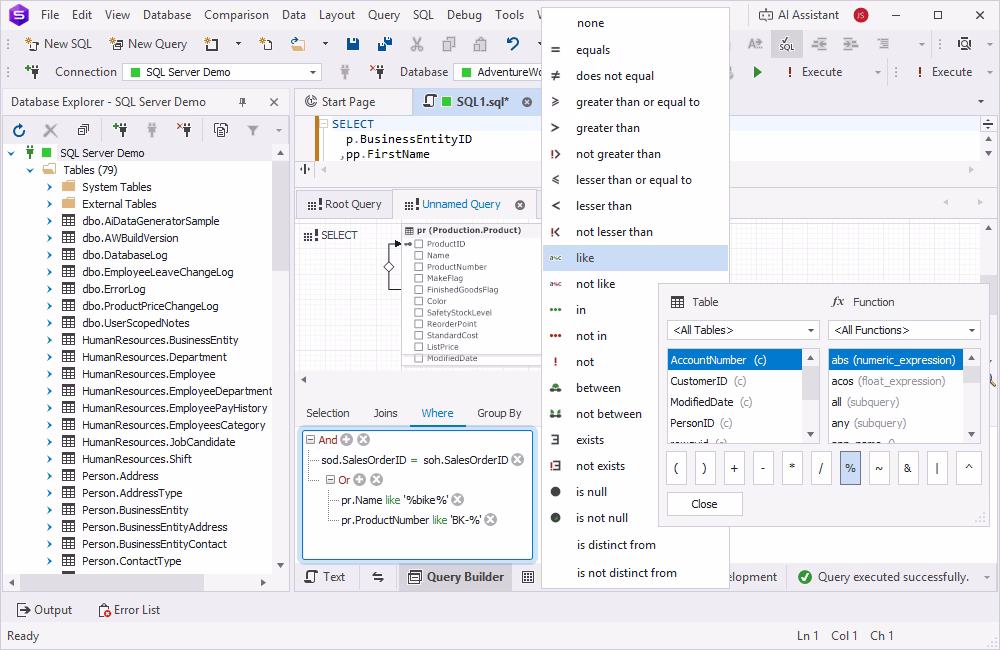Click the filter icon in Database Explorer

pos(253,130)
